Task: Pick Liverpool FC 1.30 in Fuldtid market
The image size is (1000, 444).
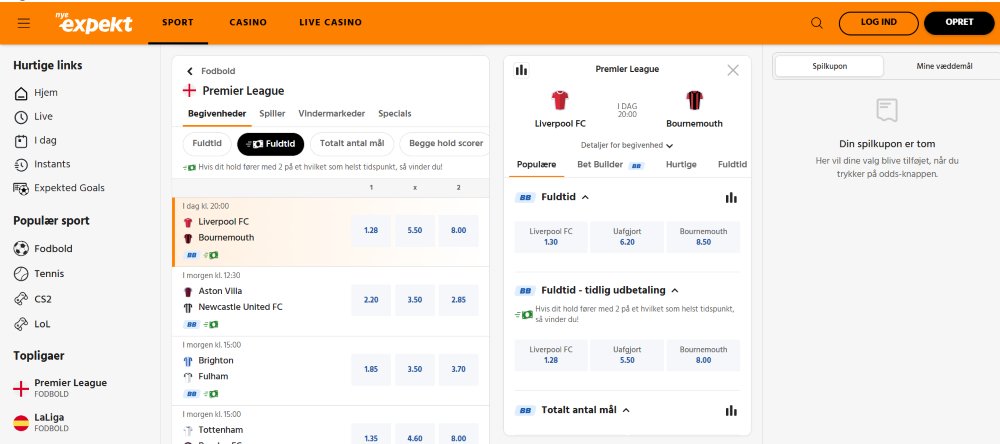Action: pos(551,237)
